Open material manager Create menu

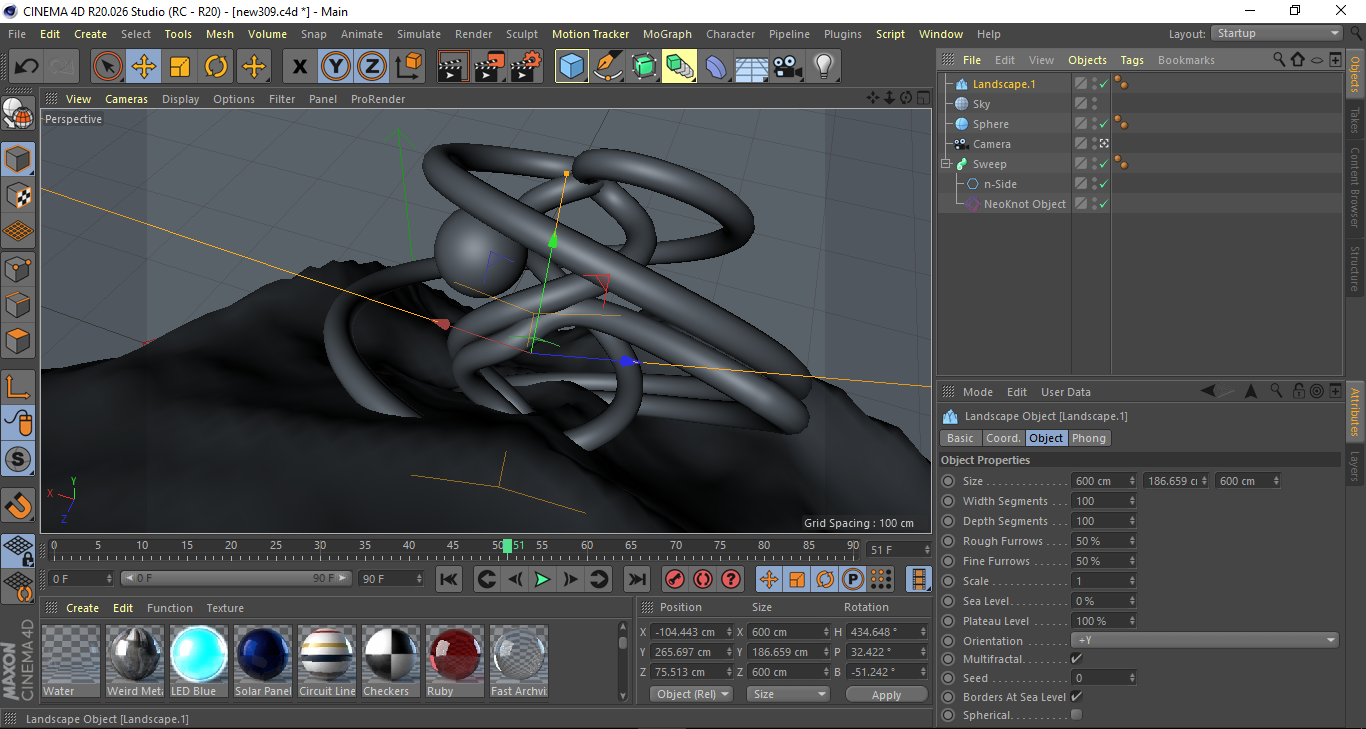[x=82, y=608]
